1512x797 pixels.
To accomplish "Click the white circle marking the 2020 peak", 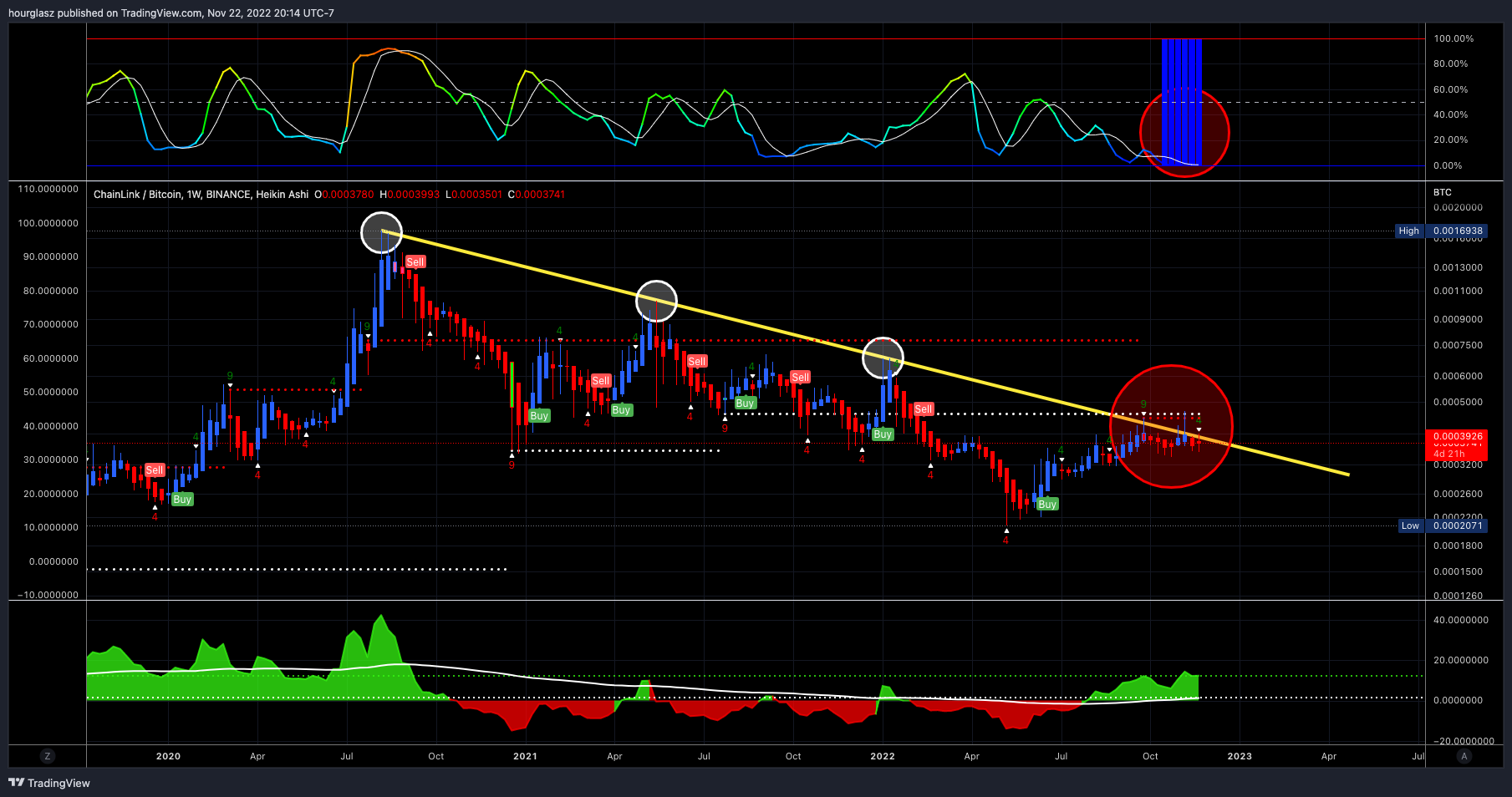I will [381, 232].
